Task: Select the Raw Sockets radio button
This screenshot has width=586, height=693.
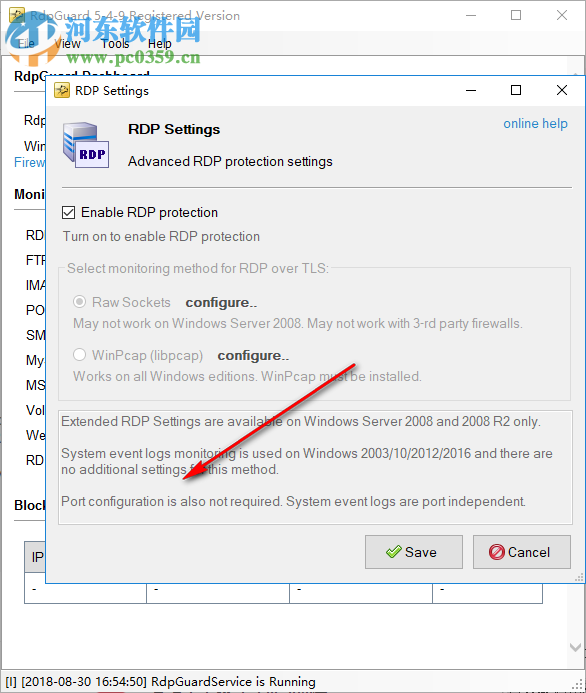Action: click(x=80, y=302)
